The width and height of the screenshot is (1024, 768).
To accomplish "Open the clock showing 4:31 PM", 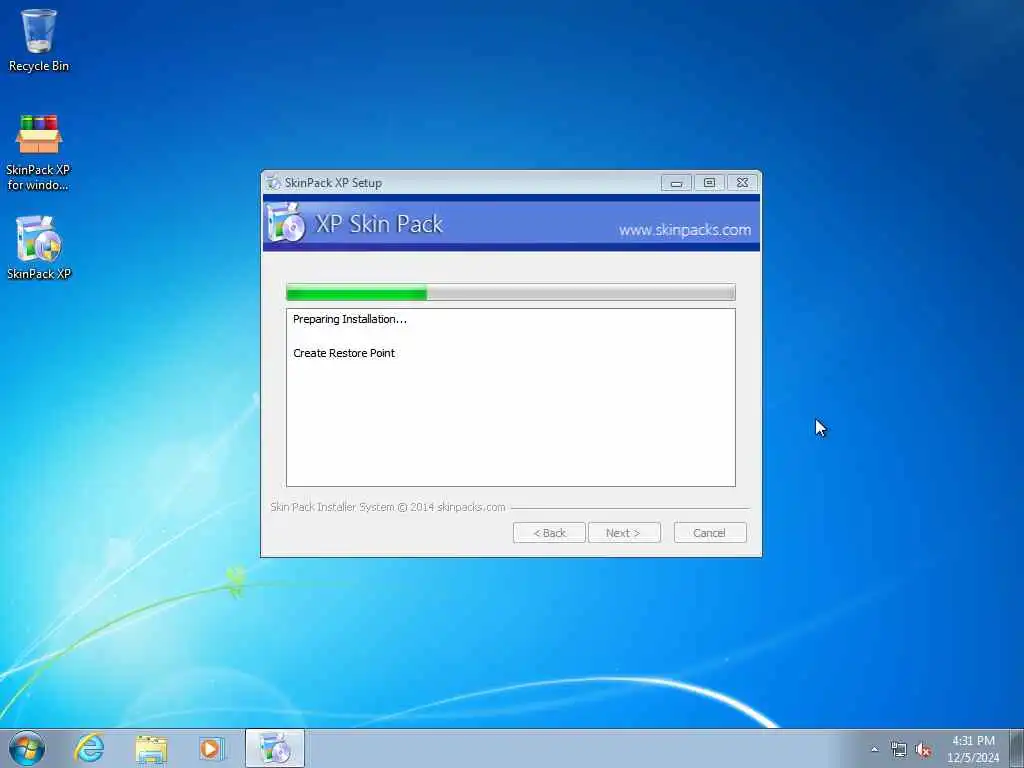I will click(973, 749).
